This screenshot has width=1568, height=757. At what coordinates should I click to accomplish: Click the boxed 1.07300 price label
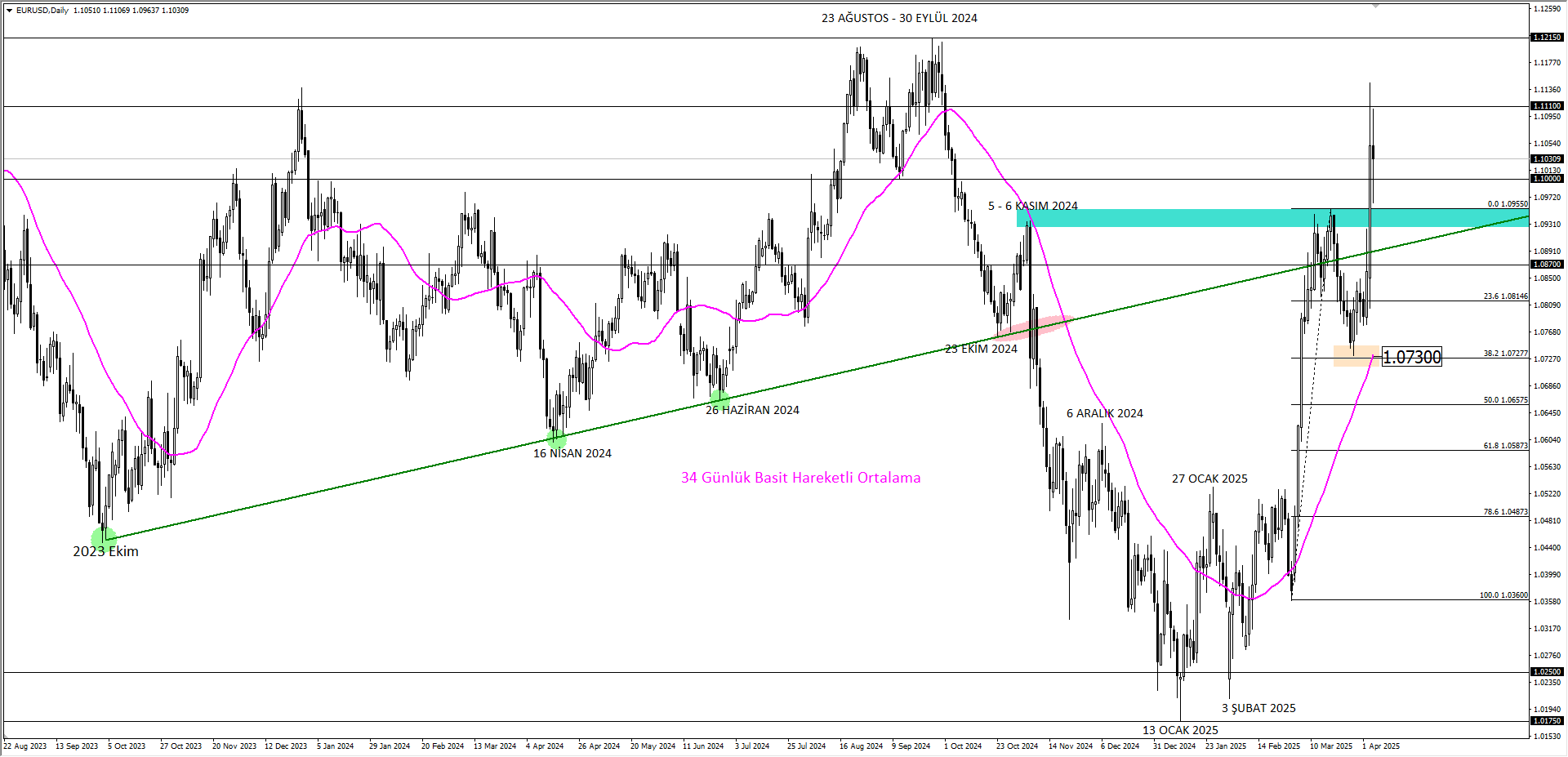click(1411, 357)
